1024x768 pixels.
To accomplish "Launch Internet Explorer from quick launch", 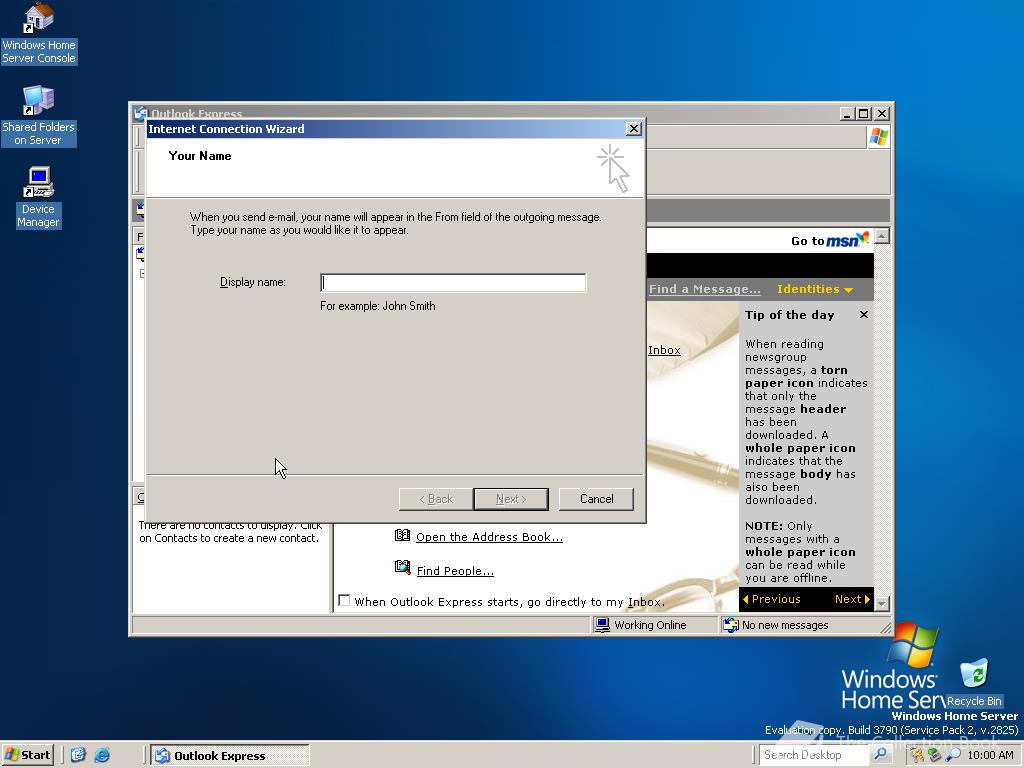I will [x=102, y=756].
